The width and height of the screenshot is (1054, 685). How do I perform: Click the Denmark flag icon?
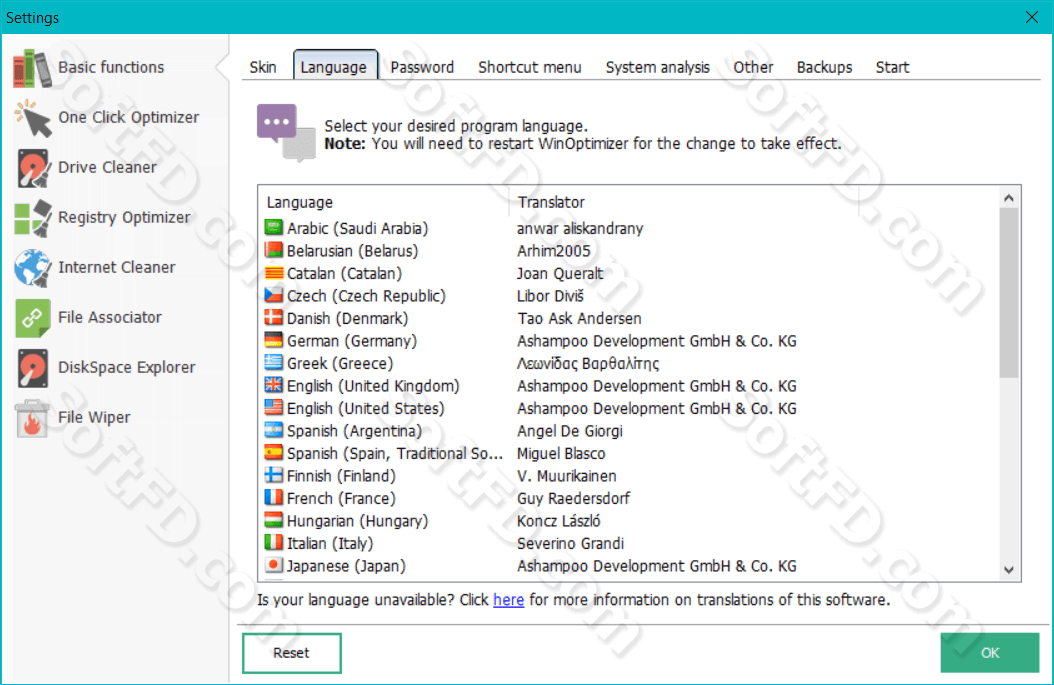[274, 318]
